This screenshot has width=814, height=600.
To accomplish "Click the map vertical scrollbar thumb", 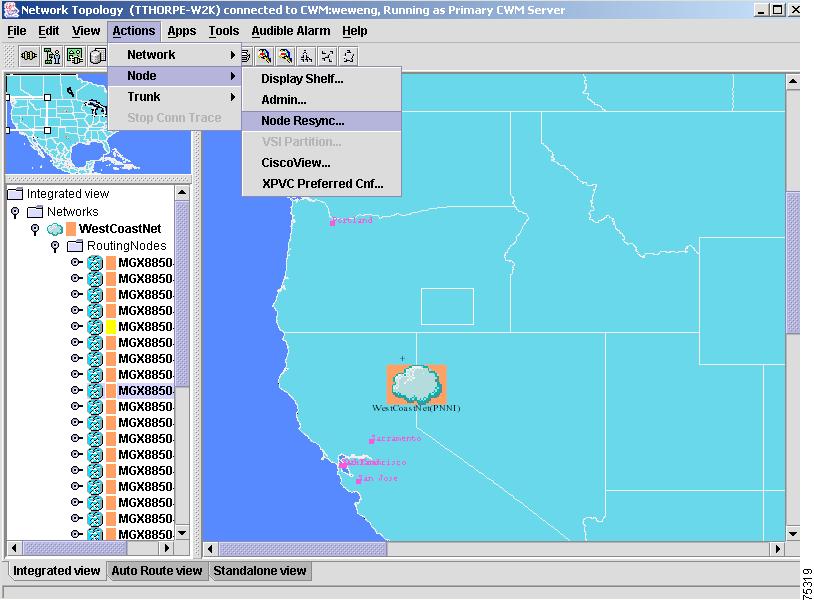I will [x=793, y=263].
